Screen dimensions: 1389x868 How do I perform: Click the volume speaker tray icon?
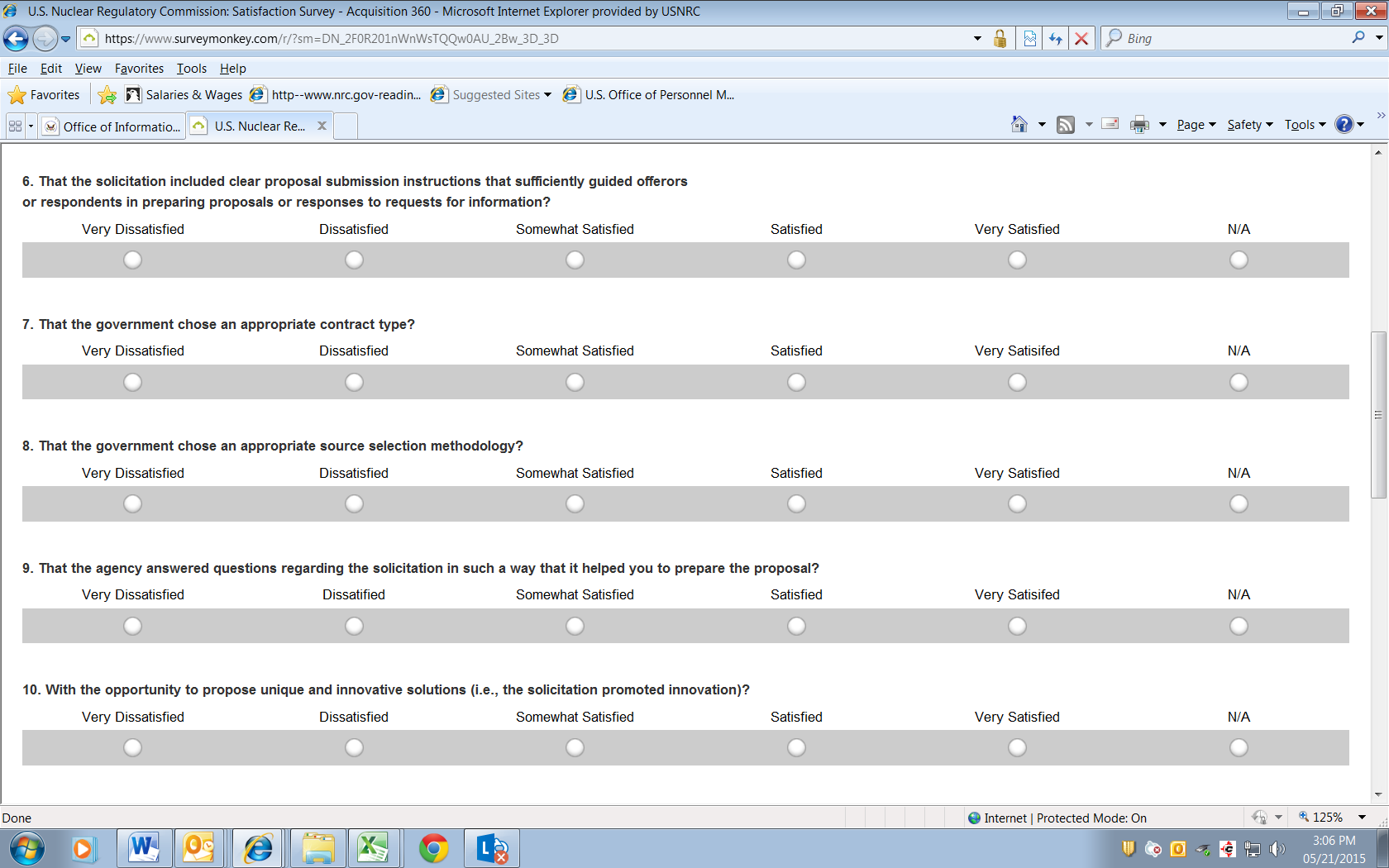[x=1277, y=849]
